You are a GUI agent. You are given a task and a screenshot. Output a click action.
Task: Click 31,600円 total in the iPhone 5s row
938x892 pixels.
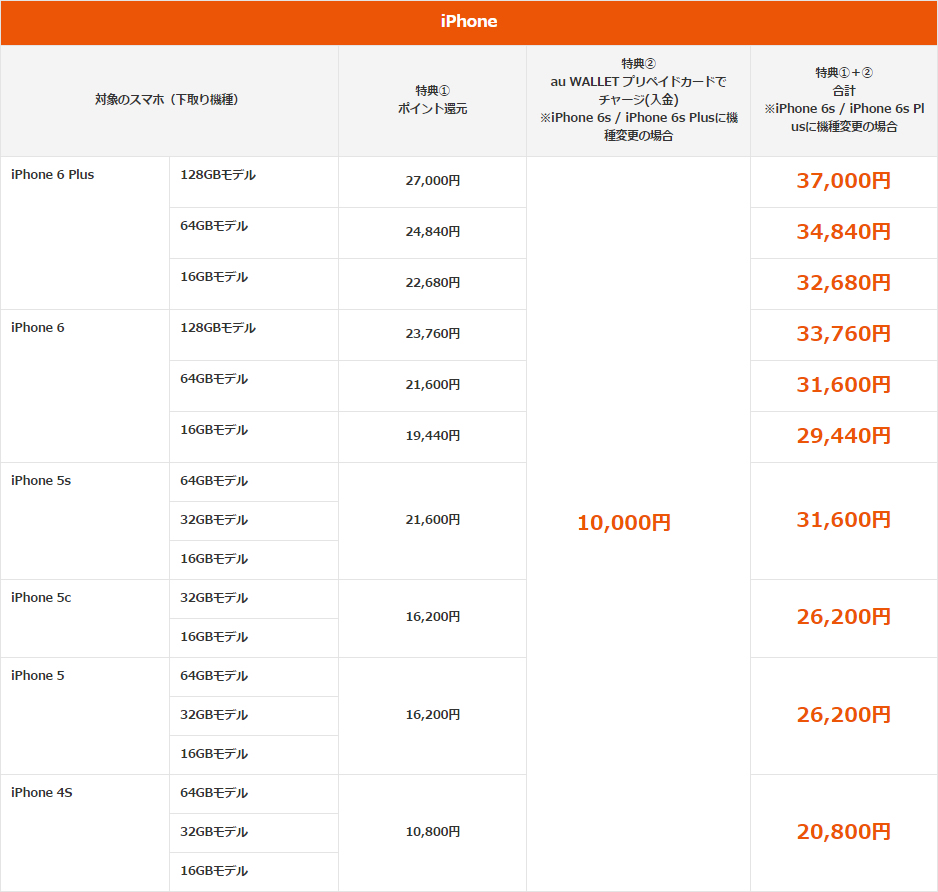click(843, 520)
